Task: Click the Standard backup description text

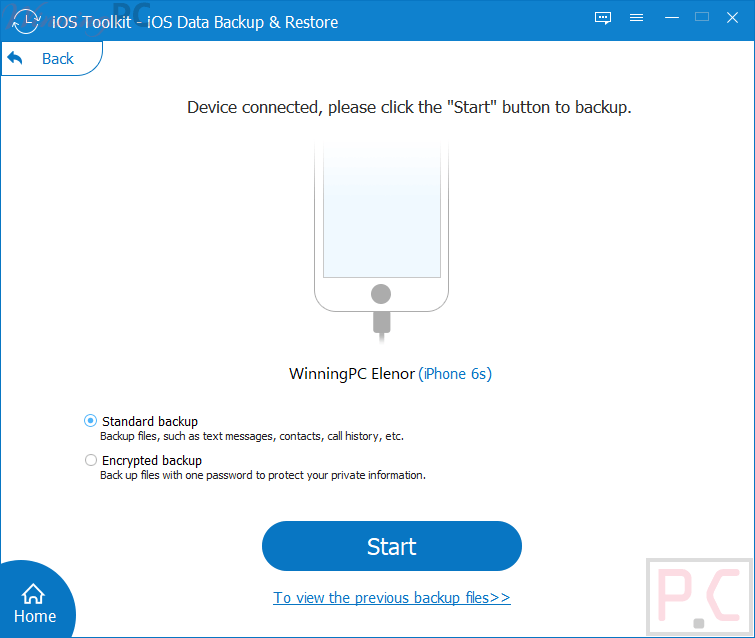Action: (252, 436)
